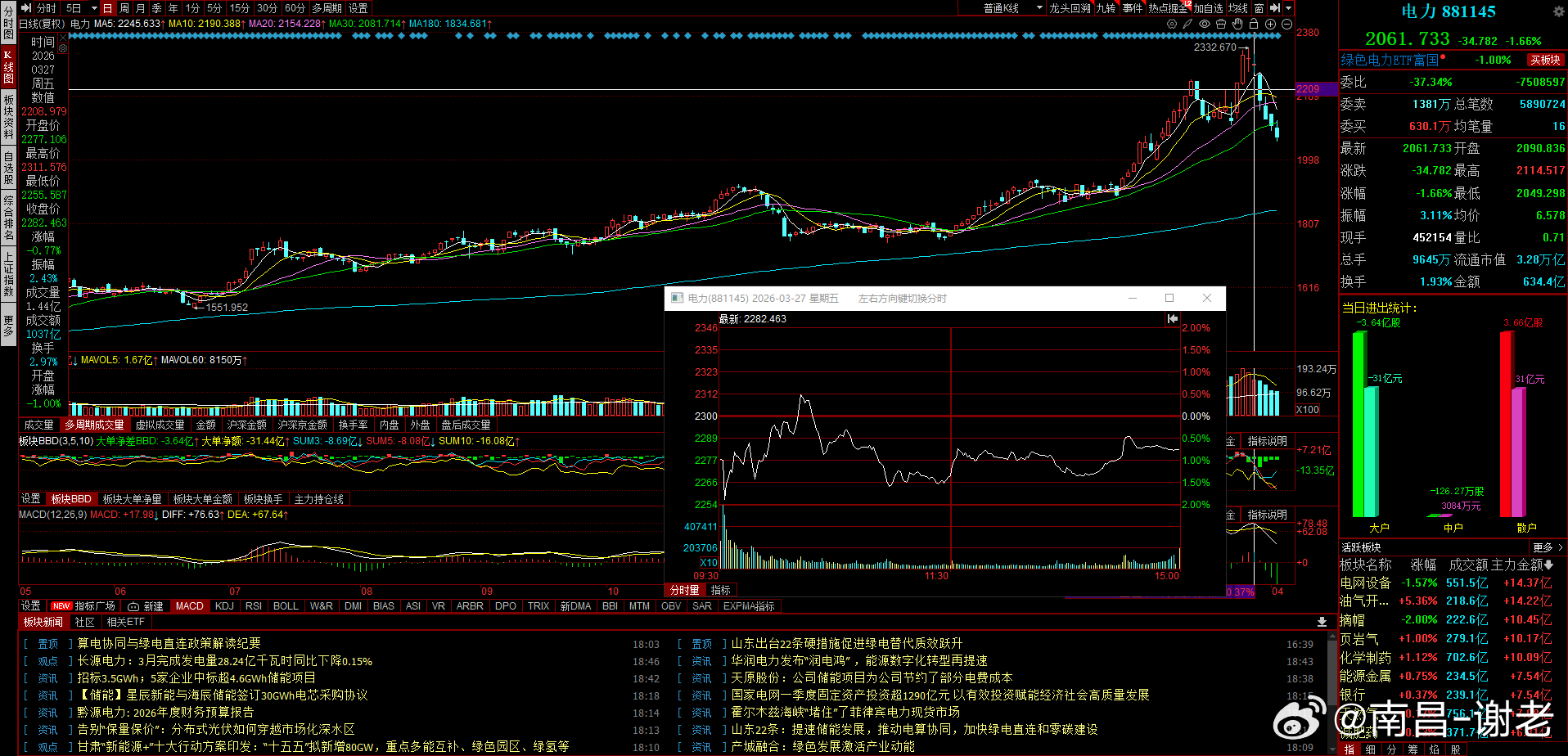Switch intraday popup to 指标 tab
The image size is (1568, 756).
click(721, 590)
